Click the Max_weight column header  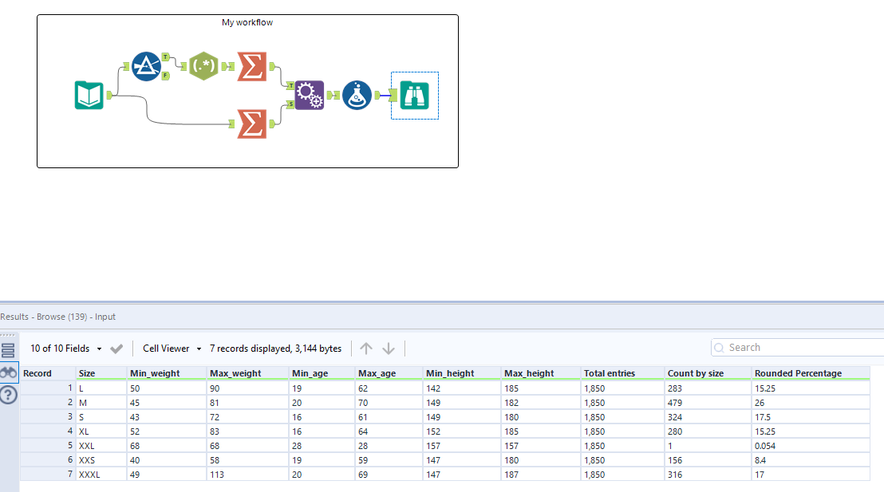[249, 373]
